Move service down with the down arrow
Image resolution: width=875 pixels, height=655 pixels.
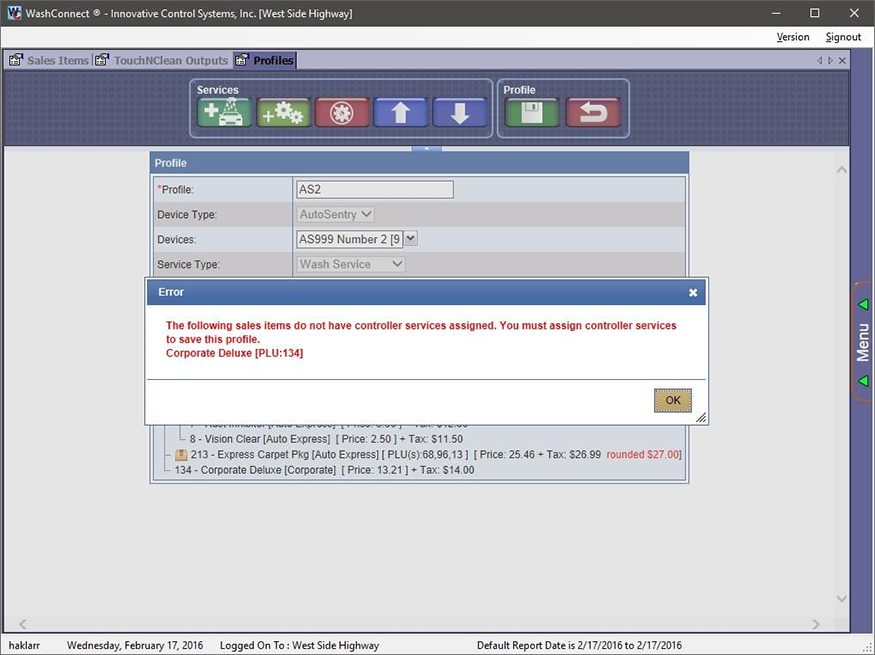(459, 112)
